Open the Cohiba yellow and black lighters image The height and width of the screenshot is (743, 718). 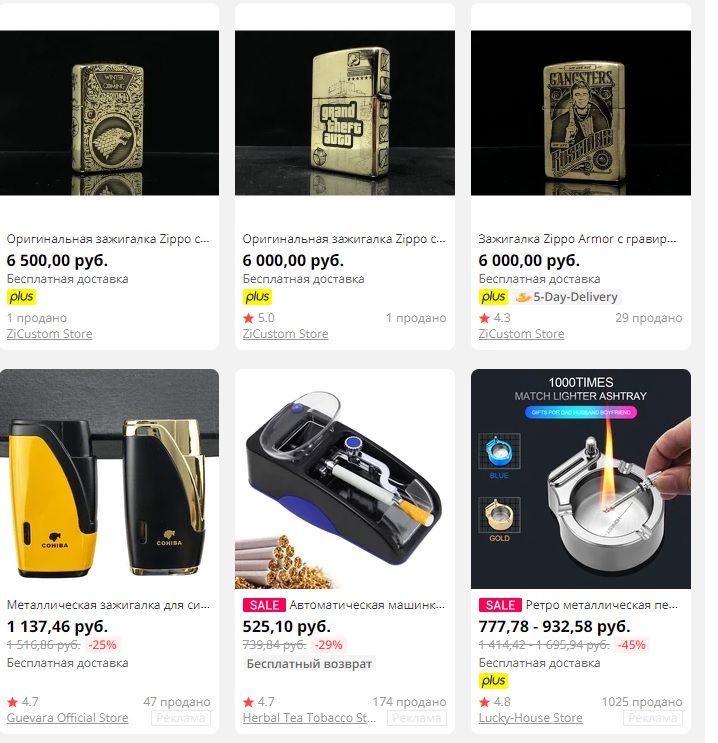[109, 479]
